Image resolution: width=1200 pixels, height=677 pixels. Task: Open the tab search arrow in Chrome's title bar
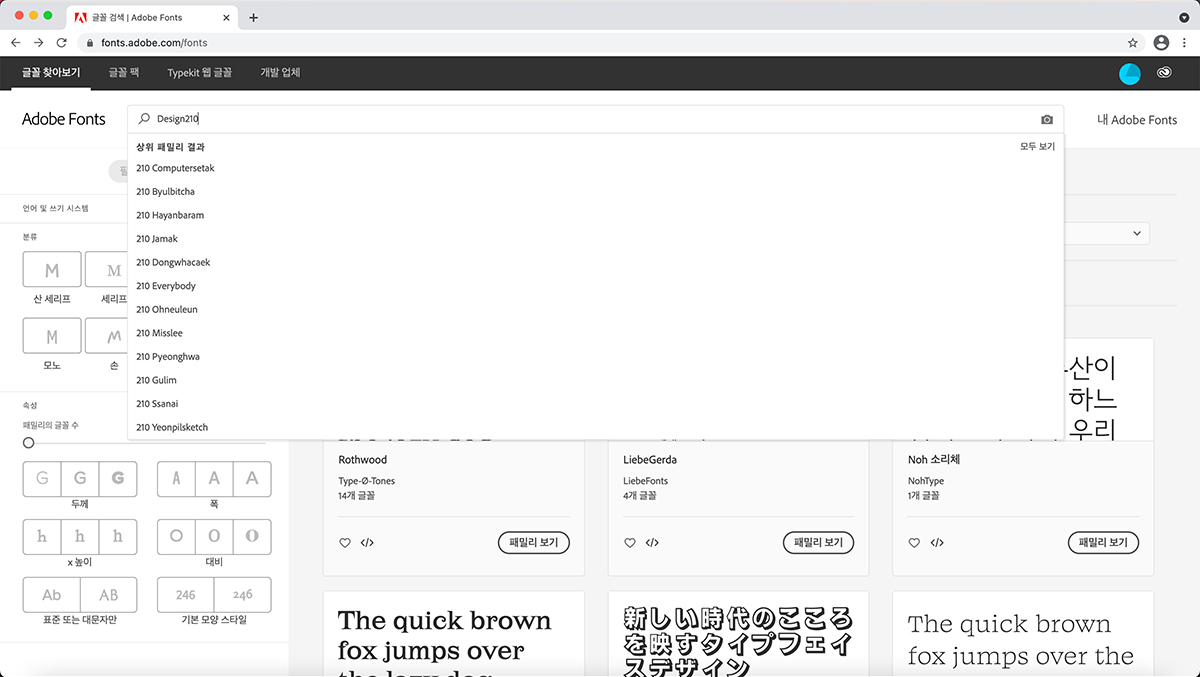(1185, 17)
